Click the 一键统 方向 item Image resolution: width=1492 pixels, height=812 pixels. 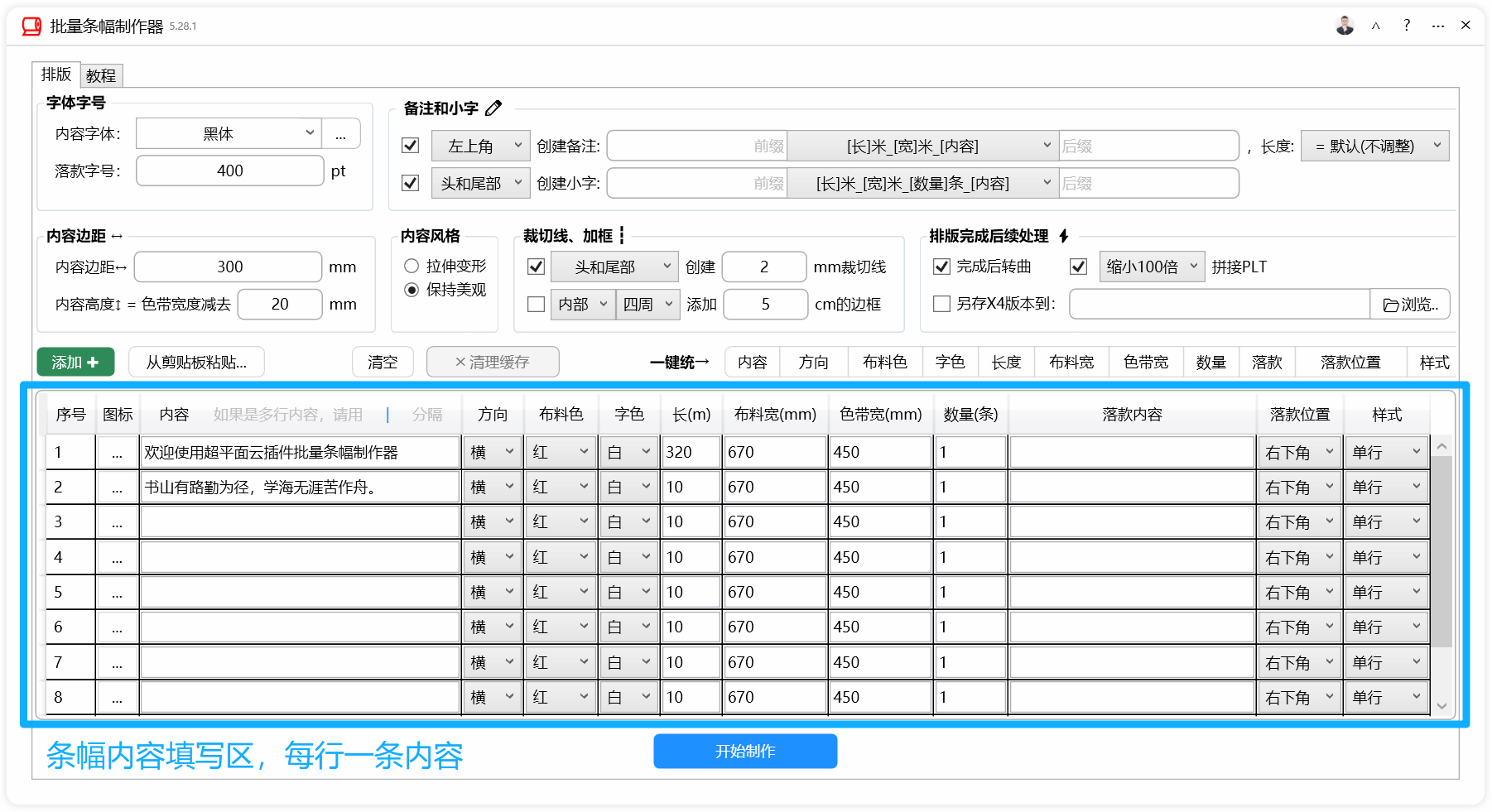click(813, 363)
